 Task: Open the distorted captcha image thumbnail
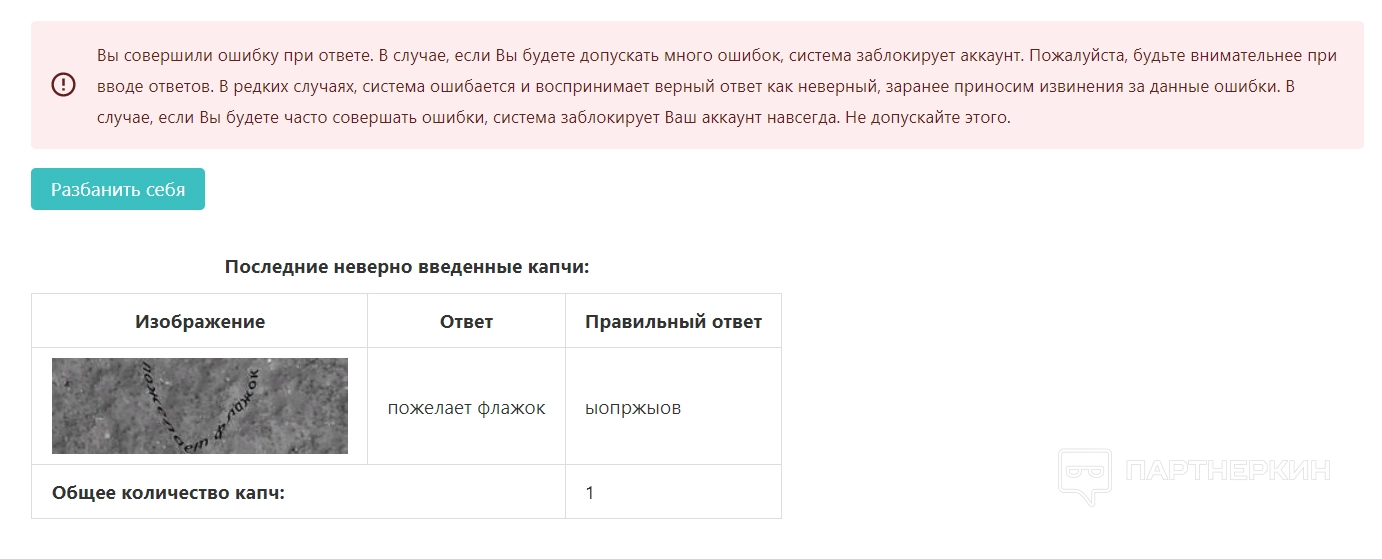200,406
